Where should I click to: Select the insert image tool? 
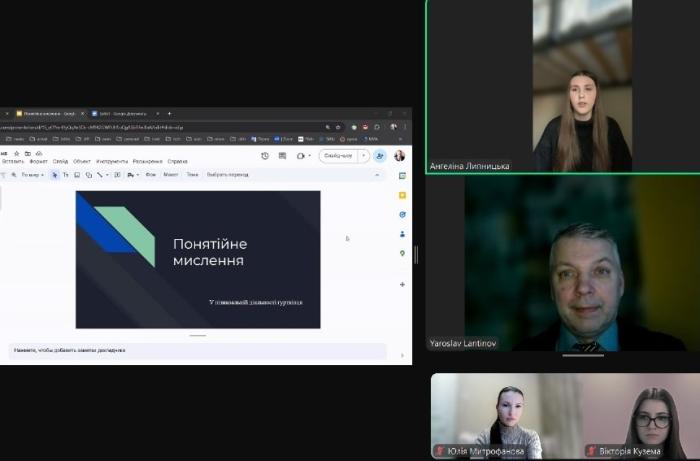(77, 175)
